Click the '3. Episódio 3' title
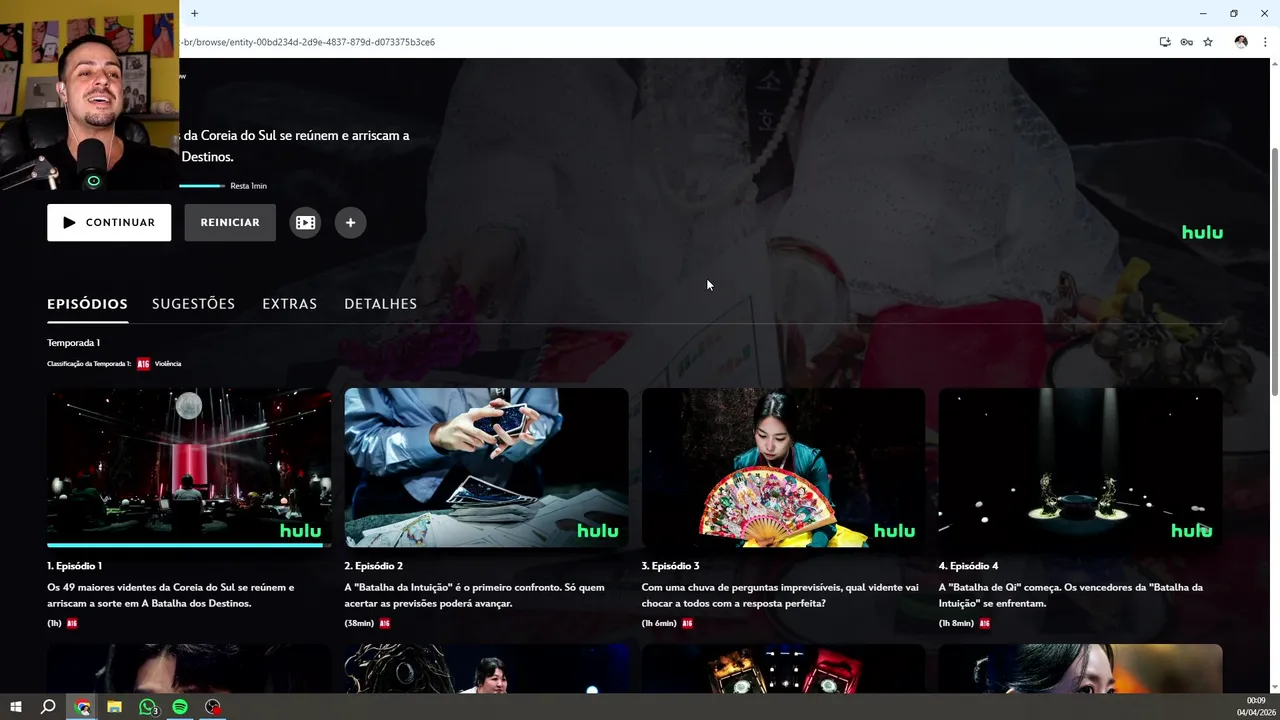The image size is (1280, 720). click(670, 566)
